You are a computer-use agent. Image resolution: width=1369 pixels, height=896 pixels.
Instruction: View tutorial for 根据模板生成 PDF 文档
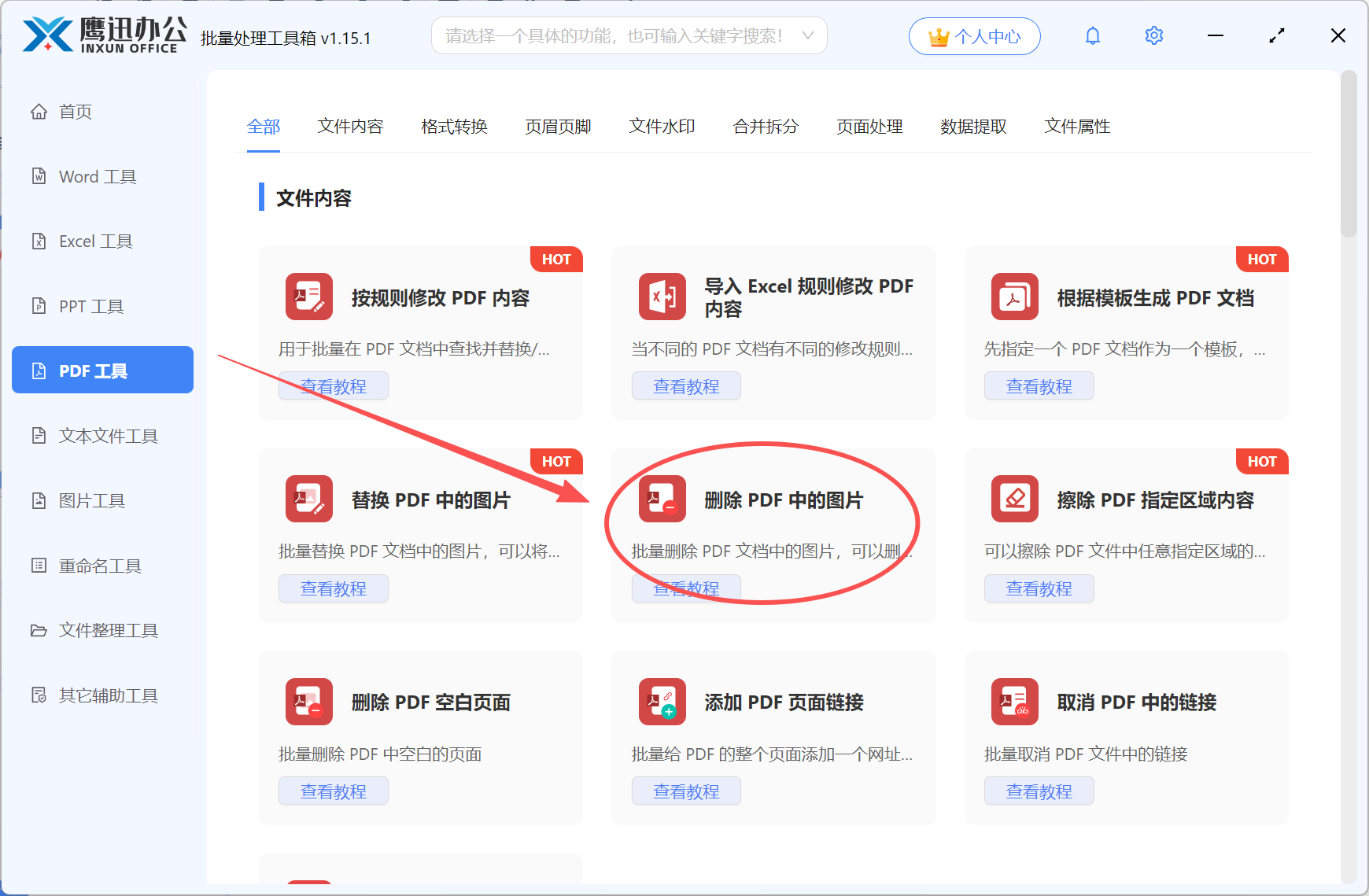tap(1039, 386)
